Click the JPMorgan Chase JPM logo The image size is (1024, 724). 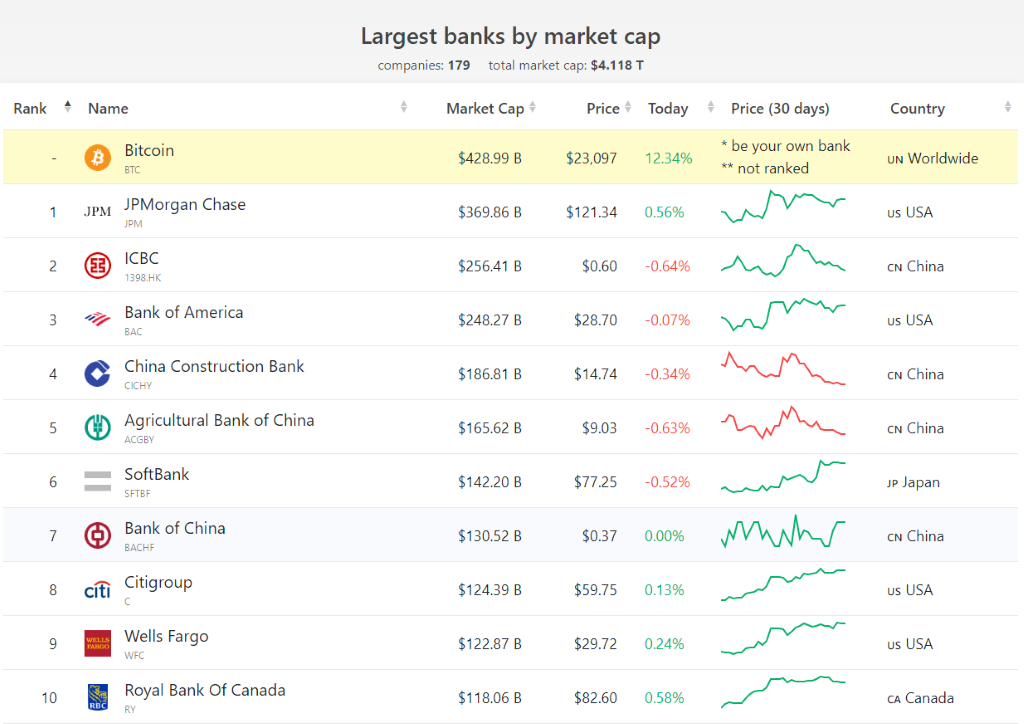tap(98, 212)
